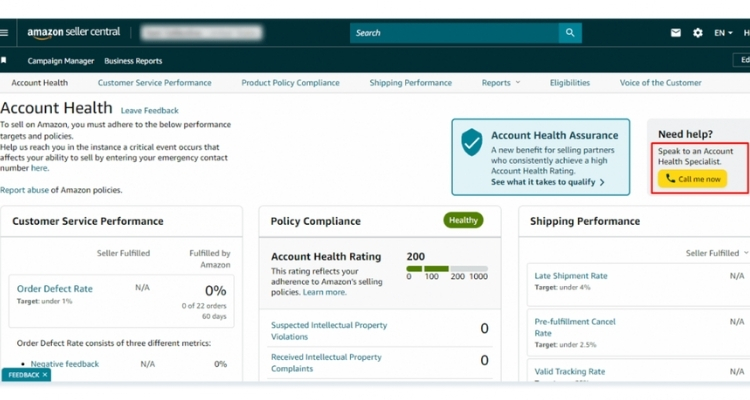Click See what it takes to qualify
Image resolution: width=750 pixels, height=400 pixels.
pyautogui.click(x=548, y=182)
